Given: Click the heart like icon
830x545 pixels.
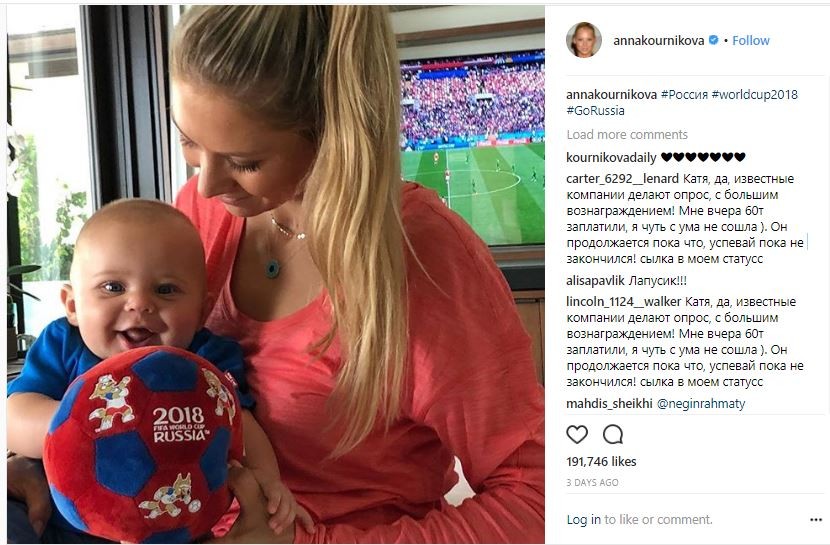Looking at the screenshot, I should point(577,434).
